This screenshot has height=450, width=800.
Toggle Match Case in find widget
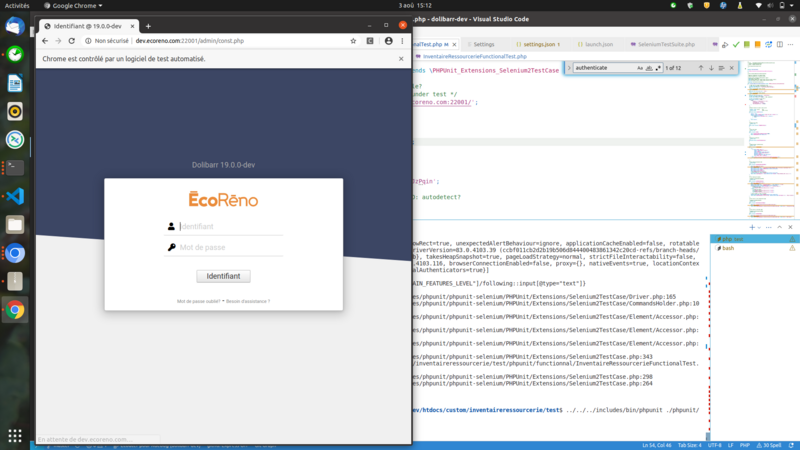click(x=640, y=68)
